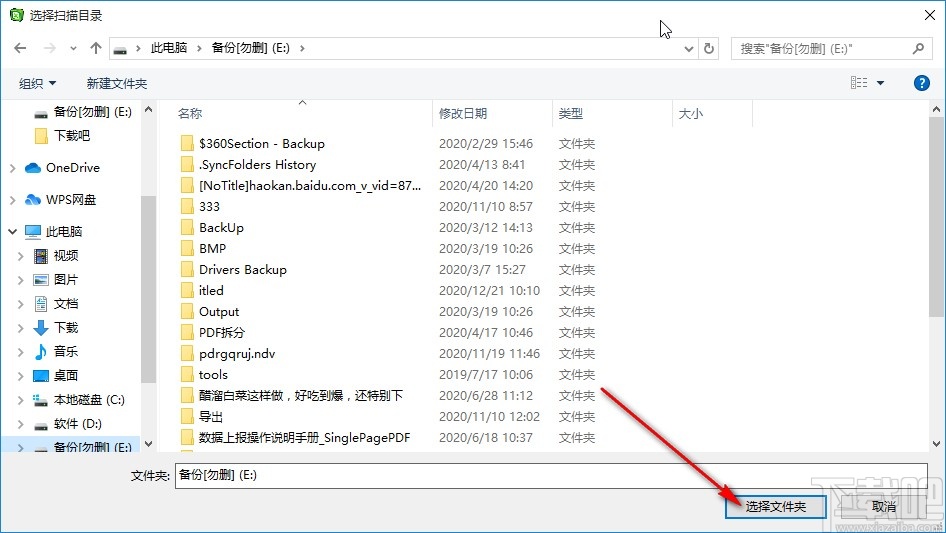Click 此电脑 in the address path
Viewport: 946px width, 533px height.
click(168, 48)
